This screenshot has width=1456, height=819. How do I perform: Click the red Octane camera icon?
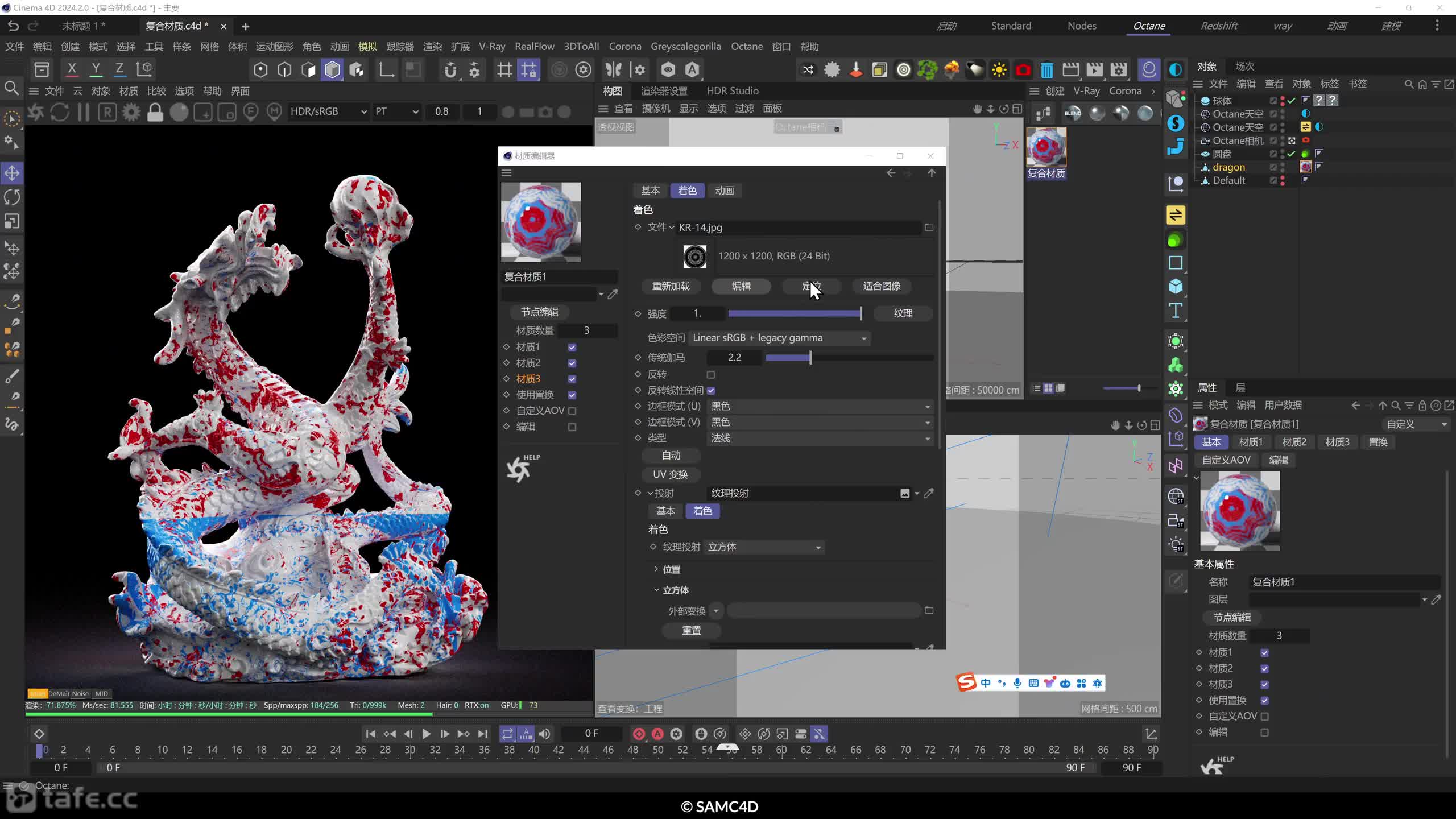1023,70
